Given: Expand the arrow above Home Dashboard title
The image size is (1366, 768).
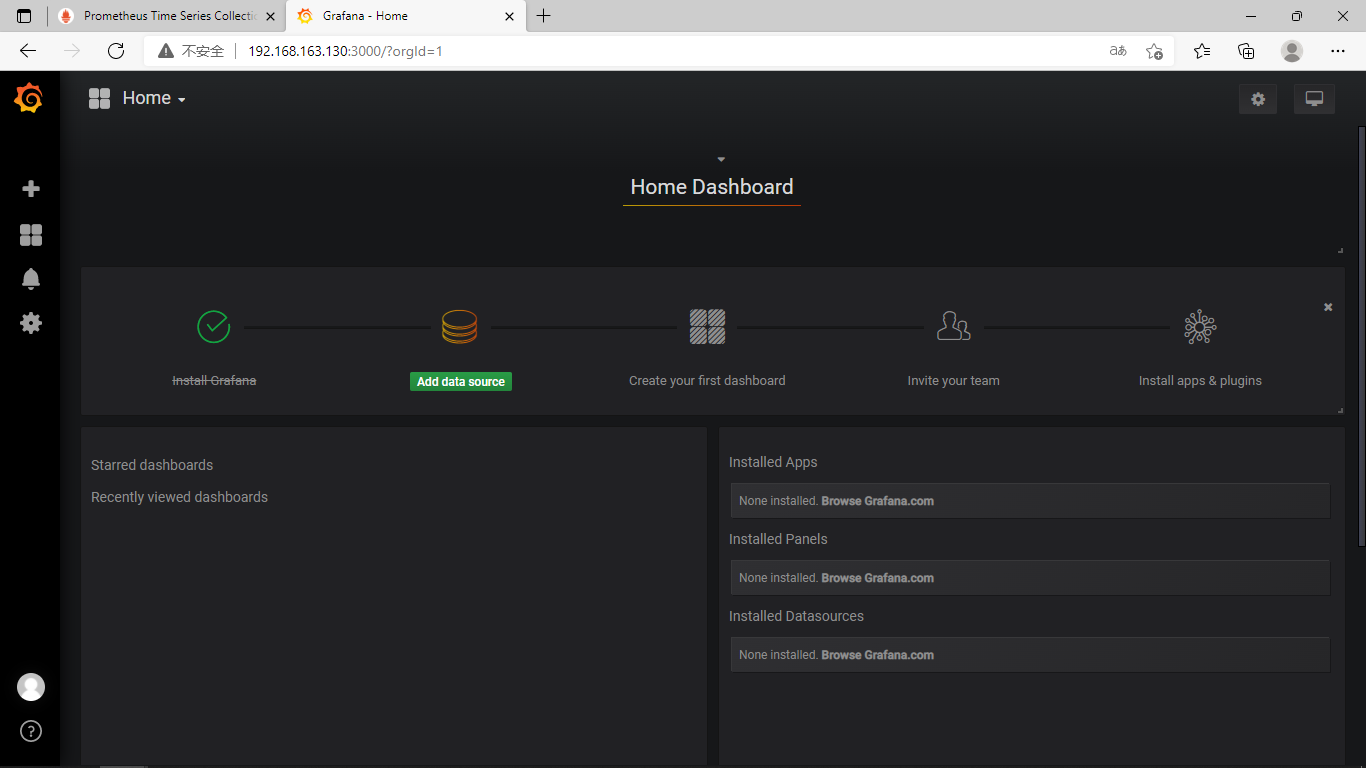Looking at the screenshot, I should tap(721, 159).
